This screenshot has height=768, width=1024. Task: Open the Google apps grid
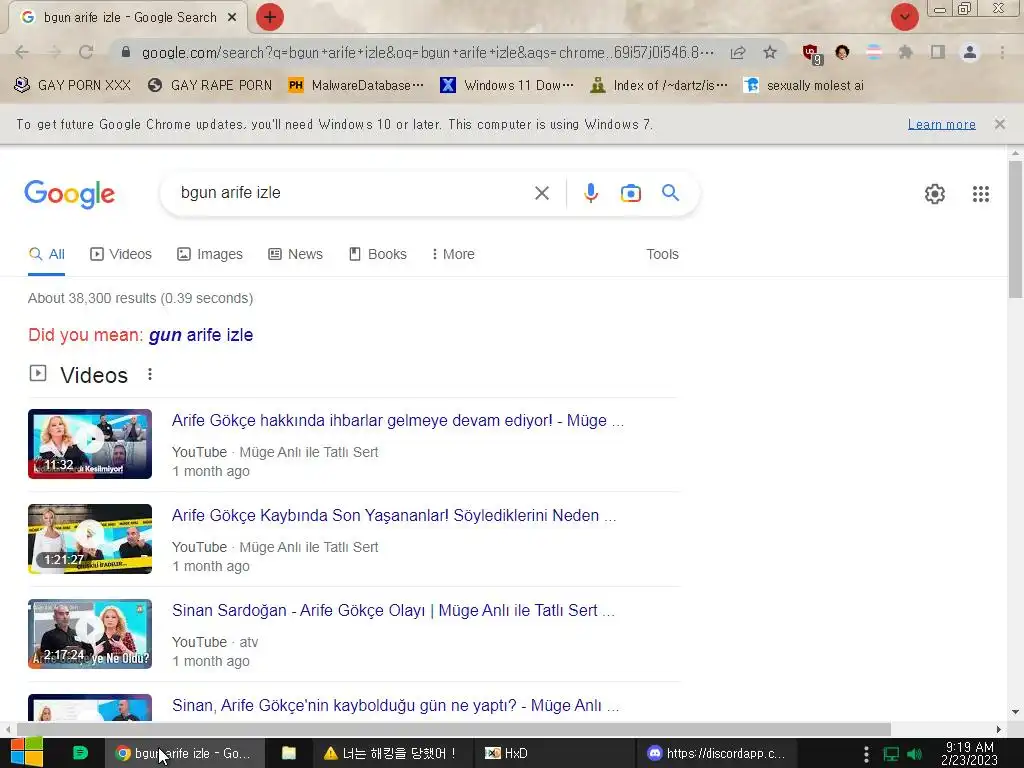(x=980, y=193)
